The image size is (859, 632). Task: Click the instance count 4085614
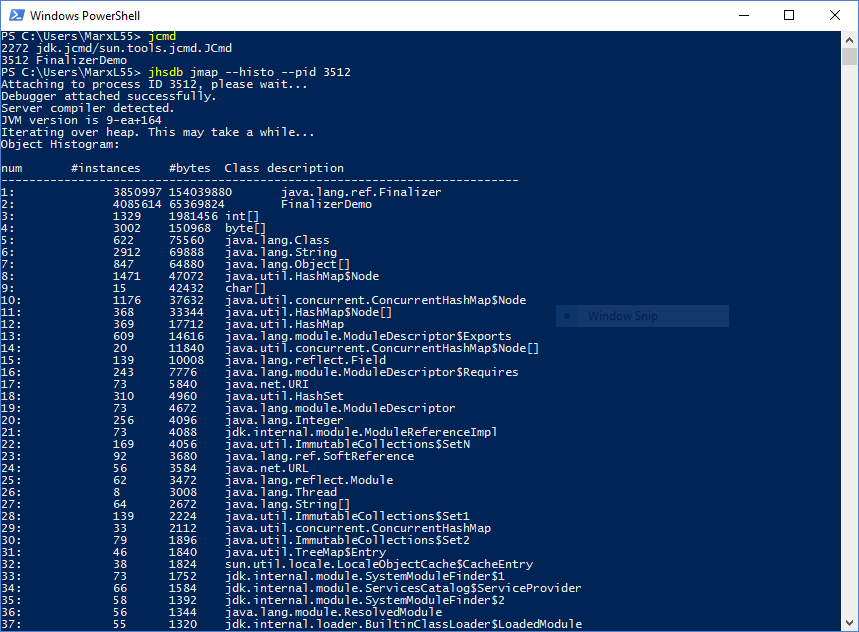pyautogui.click(x=137, y=204)
